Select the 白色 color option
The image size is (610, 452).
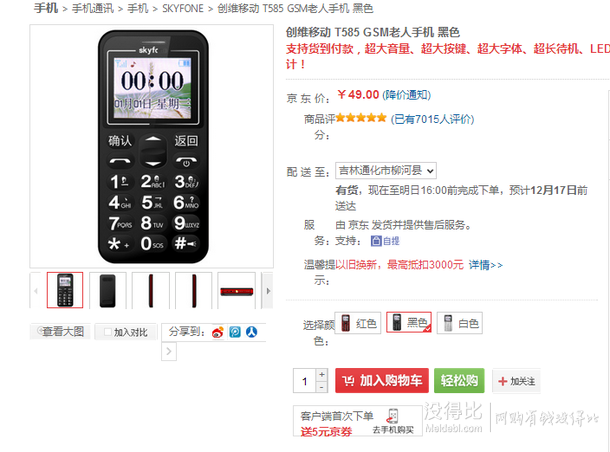(x=460, y=323)
